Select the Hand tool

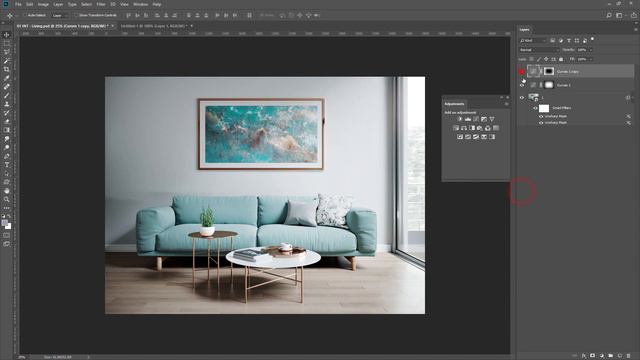click(7, 191)
